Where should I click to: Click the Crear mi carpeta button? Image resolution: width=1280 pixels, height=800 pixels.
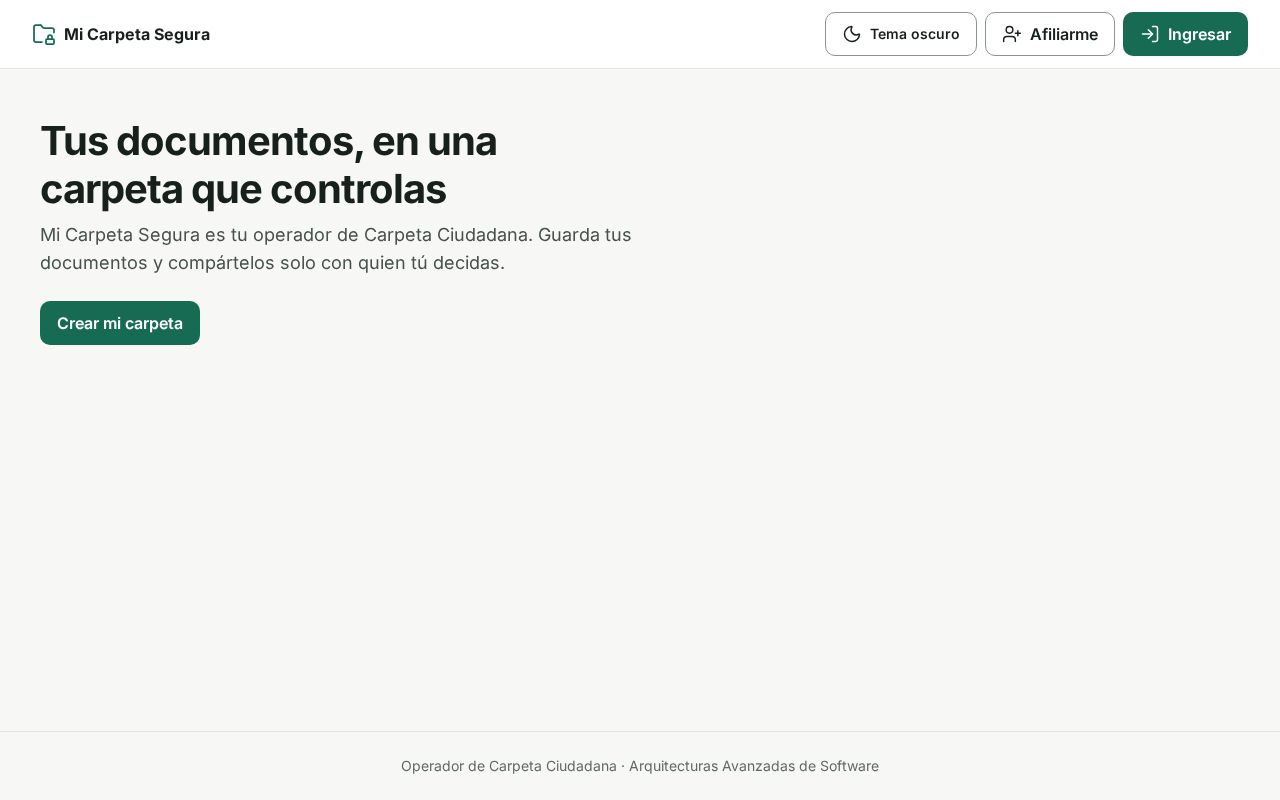(x=120, y=323)
